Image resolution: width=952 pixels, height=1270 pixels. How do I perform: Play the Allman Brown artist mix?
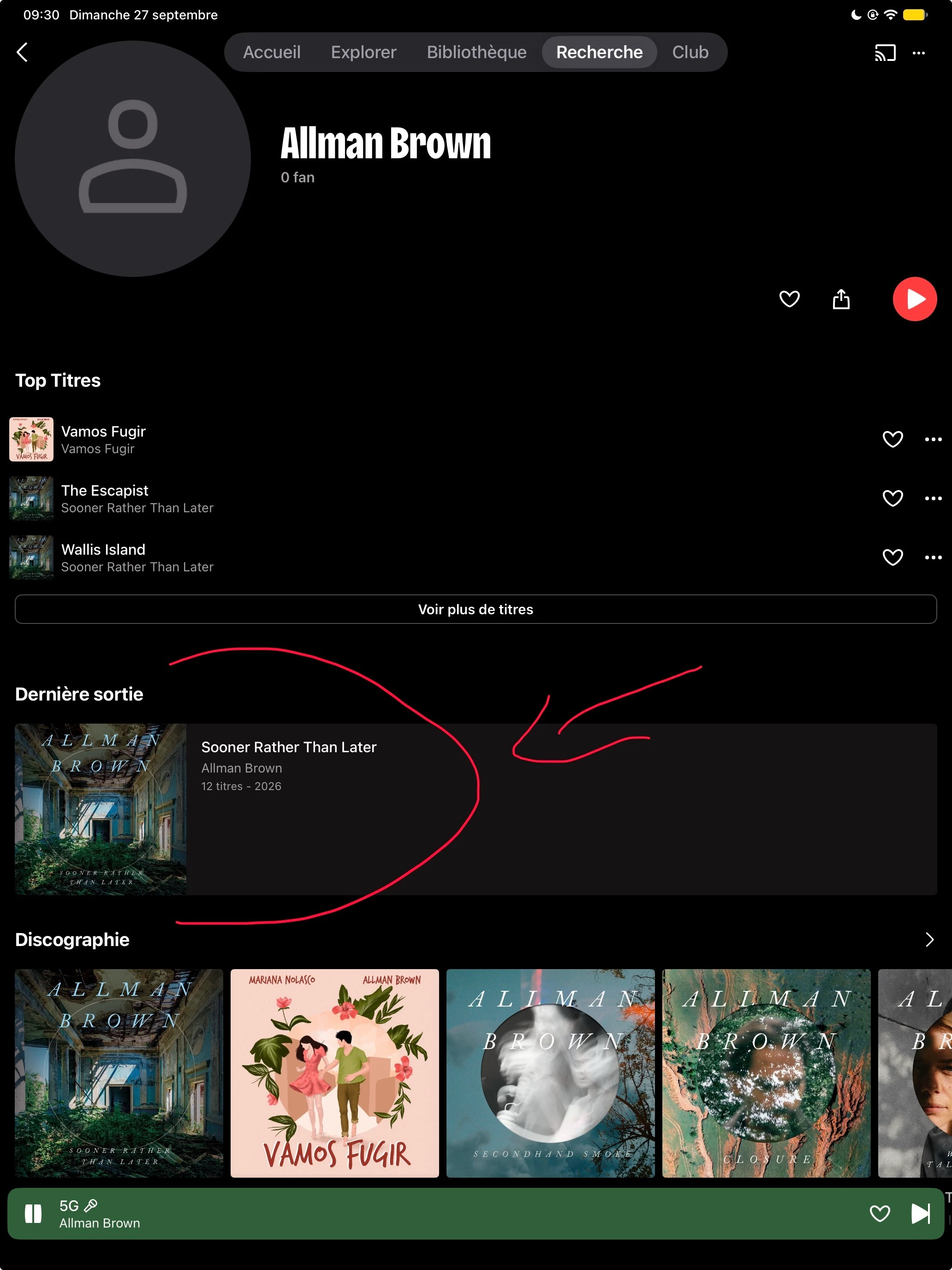pyautogui.click(x=915, y=299)
